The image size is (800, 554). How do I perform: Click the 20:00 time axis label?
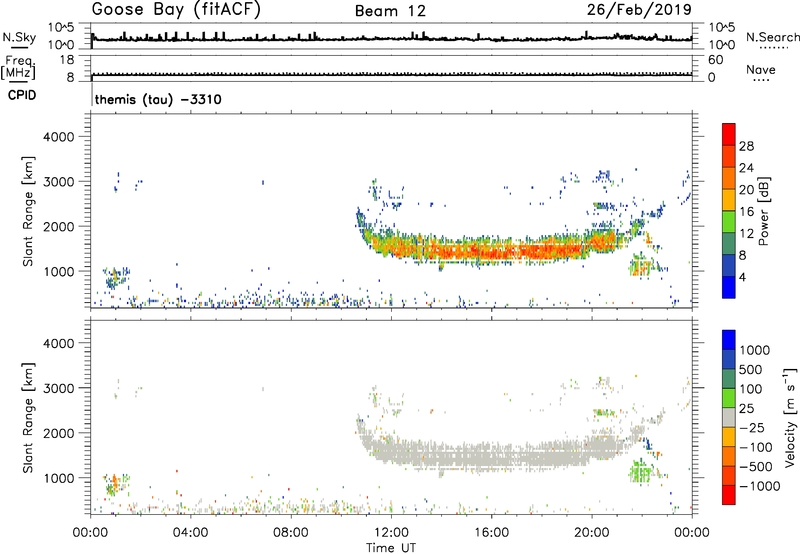click(591, 533)
